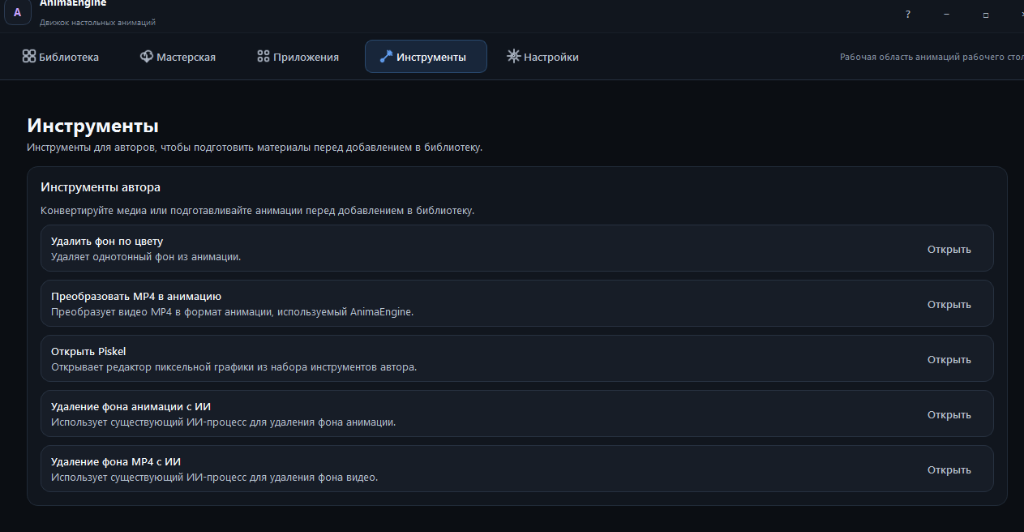The width and height of the screenshot is (1024, 532).
Task: Click the Инструменты wrench icon
Action: 386,56
